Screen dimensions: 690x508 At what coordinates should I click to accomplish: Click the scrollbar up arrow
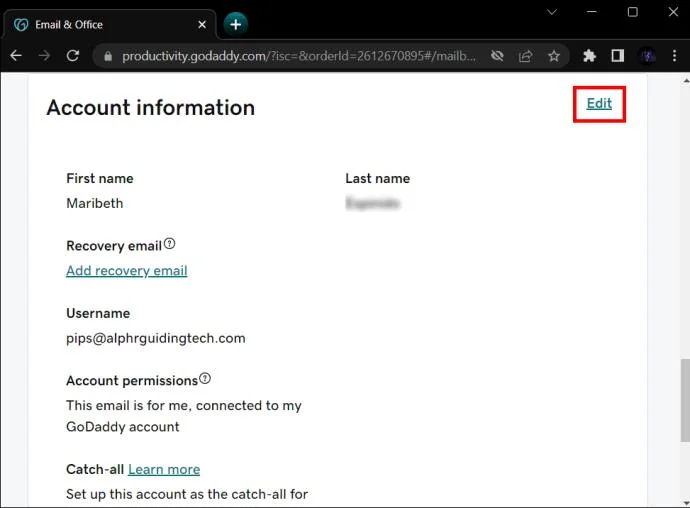[x=686, y=80]
